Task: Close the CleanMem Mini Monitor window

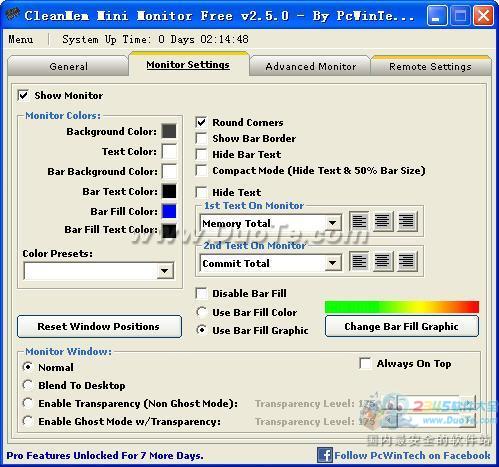Action: (x=483, y=15)
